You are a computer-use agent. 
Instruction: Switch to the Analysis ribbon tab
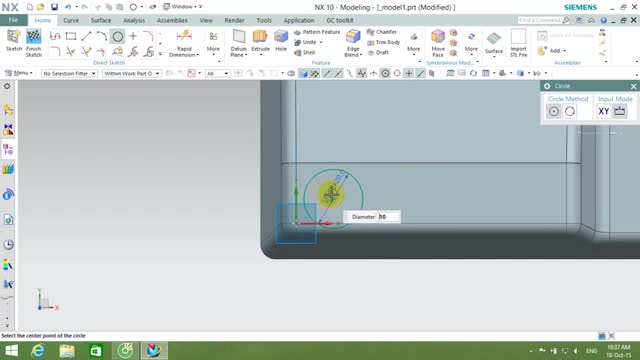pos(134,20)
